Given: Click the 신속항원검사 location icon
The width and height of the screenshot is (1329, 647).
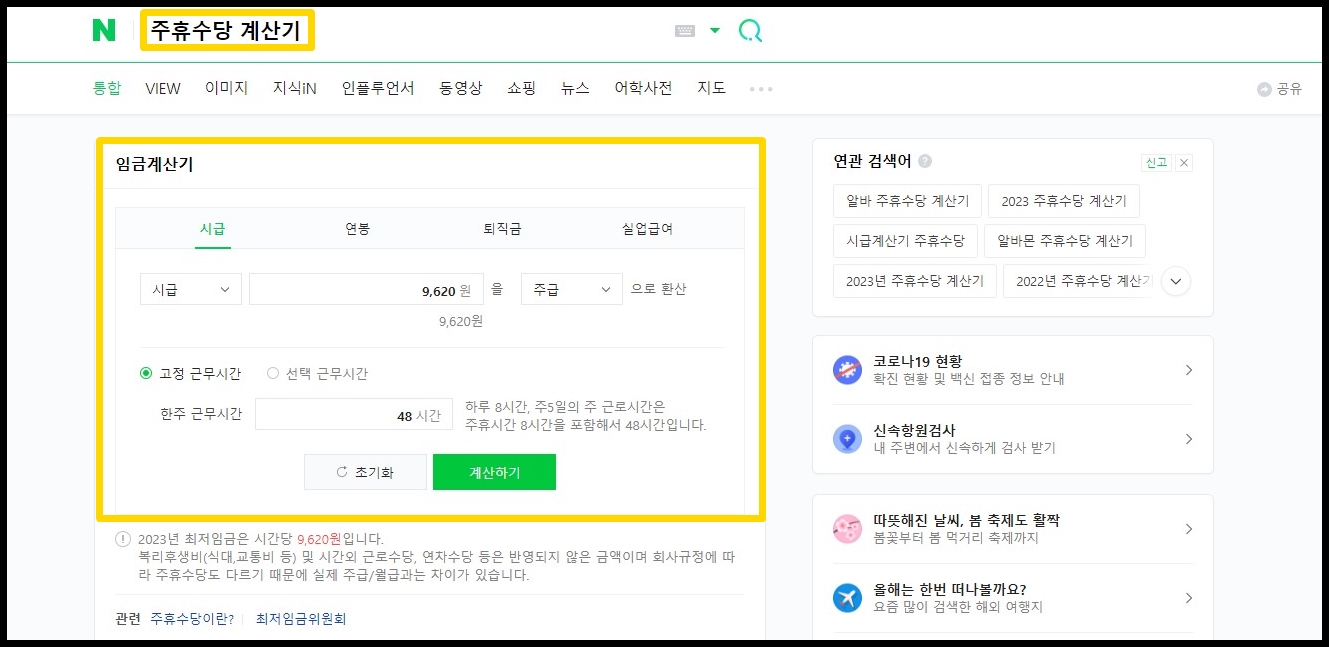Looking at the screenshot, I should (x=847, y=438).
